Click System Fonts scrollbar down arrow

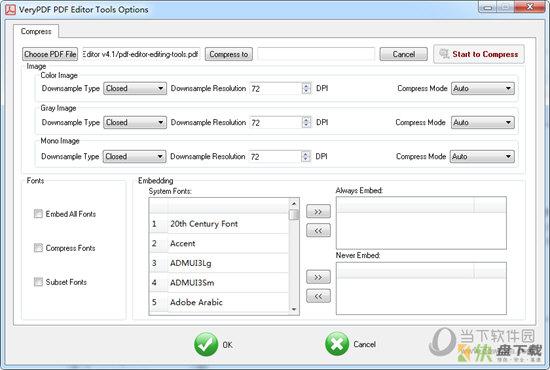(294, 309)
